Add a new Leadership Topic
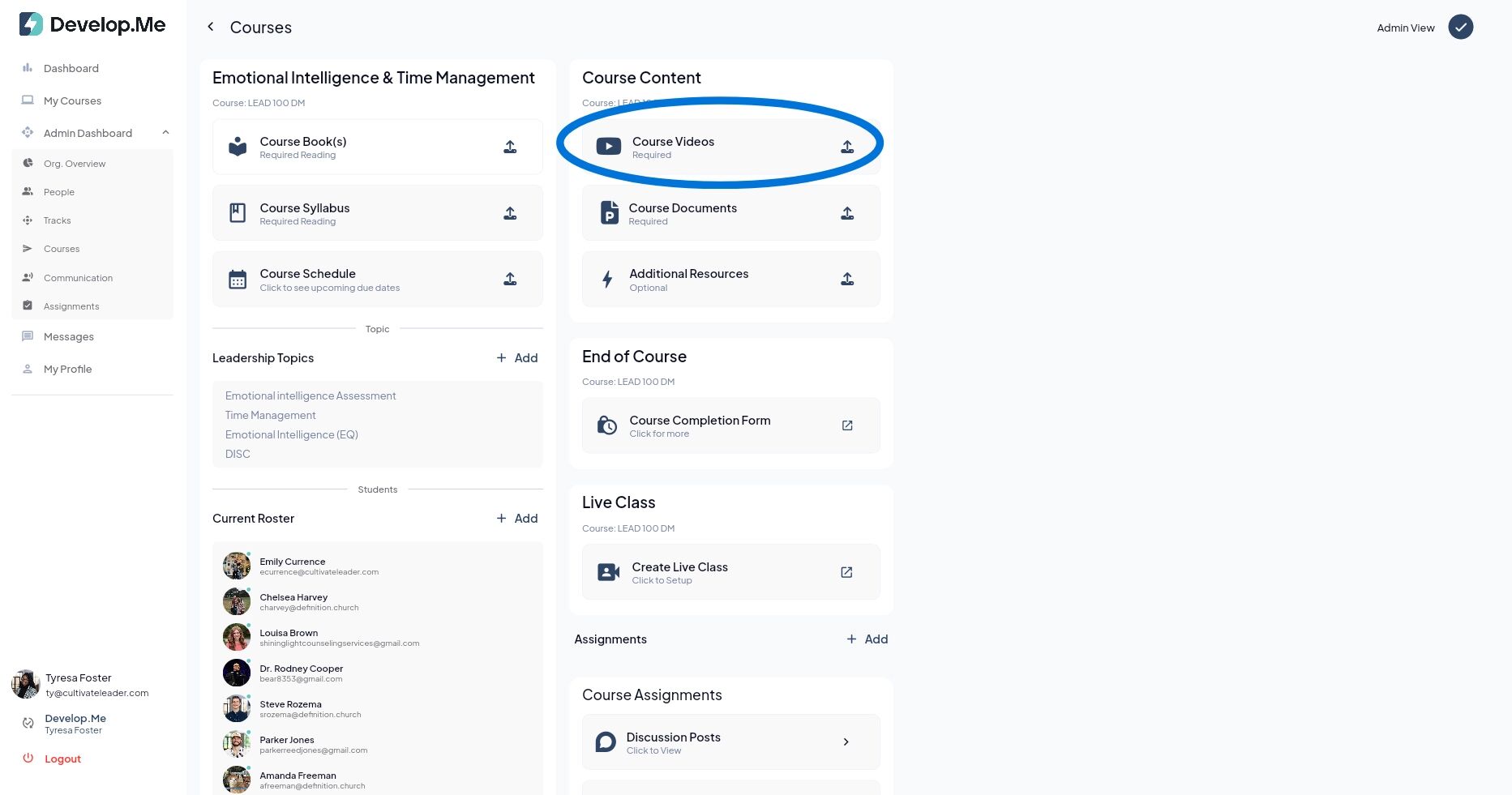 (517, 358)
